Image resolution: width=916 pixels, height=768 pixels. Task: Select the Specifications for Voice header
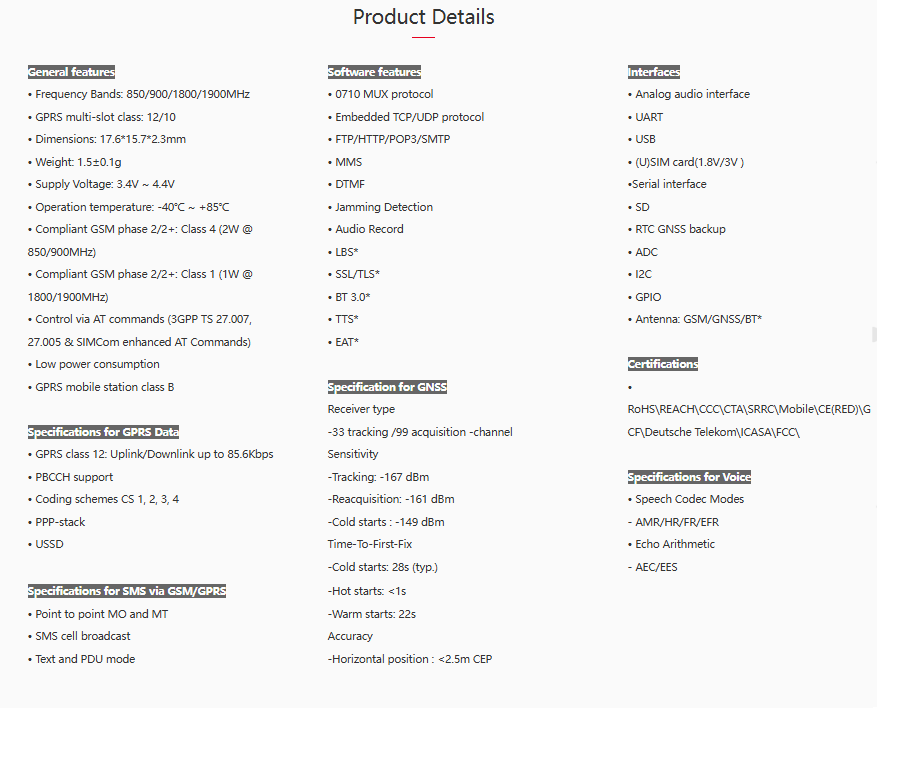[689, 477]
